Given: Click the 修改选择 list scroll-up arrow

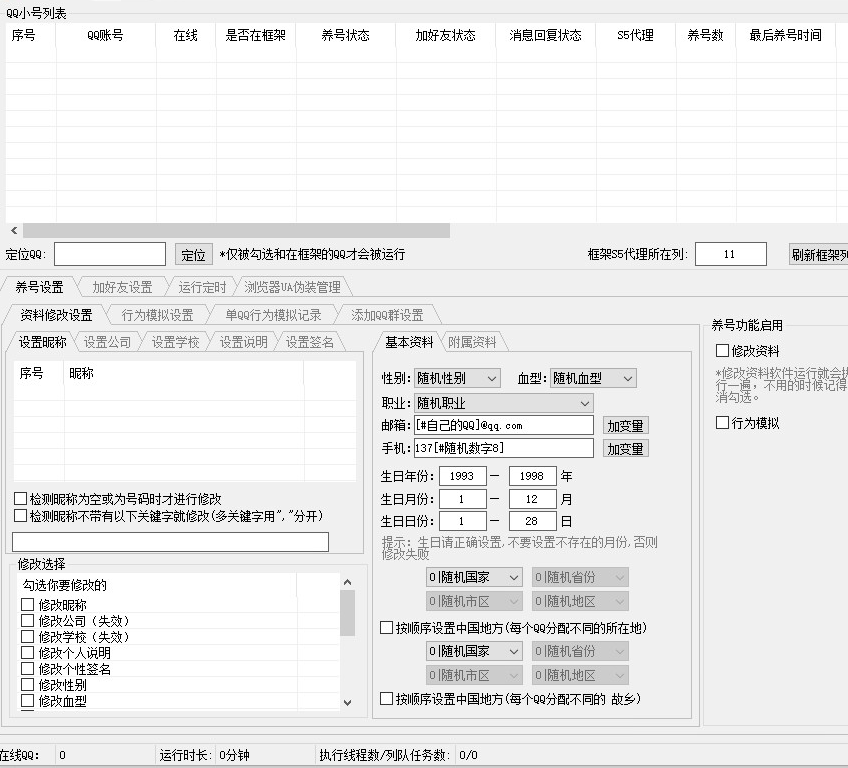Looking at the screenshot, I should (x=348, y=582).
